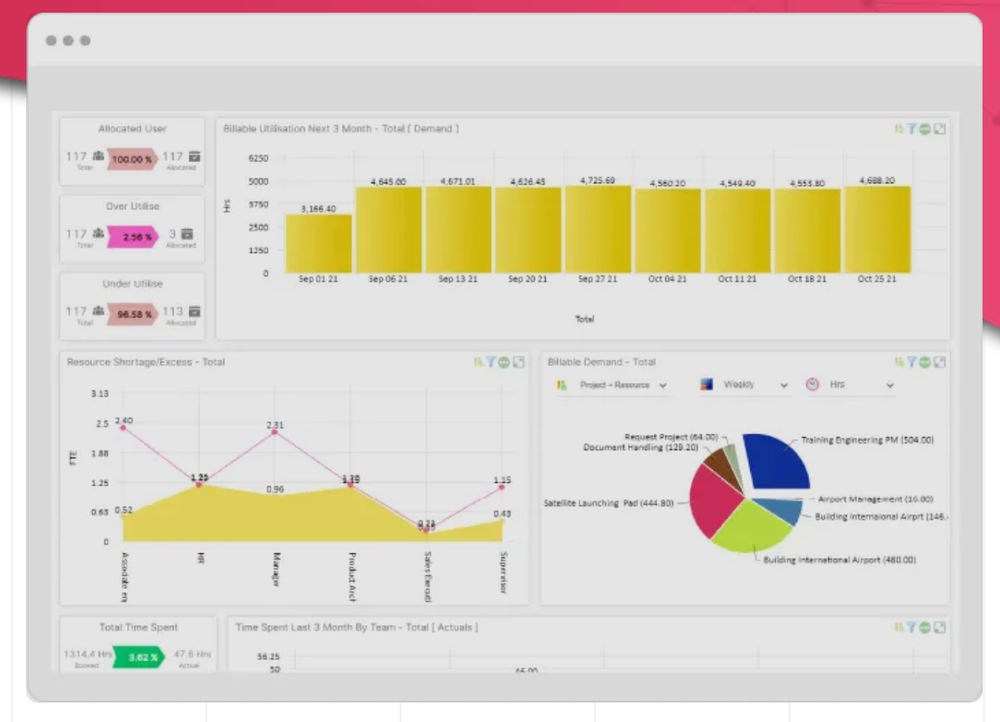The image size is (1000, 722).
Task: Click filter funnel in Billable Utilisation panel
Action: coord(912,129)
